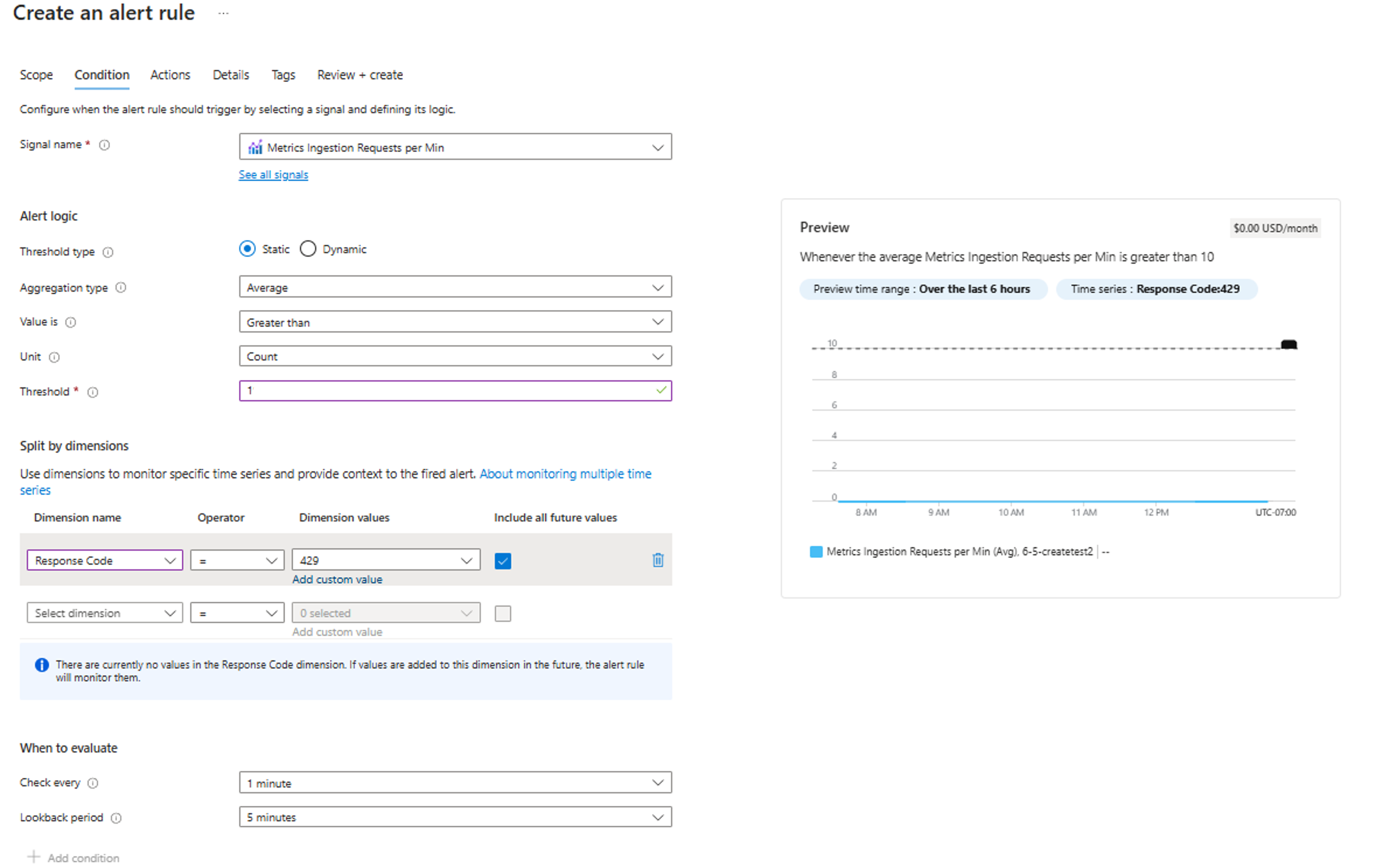This screenshot has height=868, width=1390.
Task: Expand the Lookback period 5 minutes dropdown
Action: click(455, 817)
